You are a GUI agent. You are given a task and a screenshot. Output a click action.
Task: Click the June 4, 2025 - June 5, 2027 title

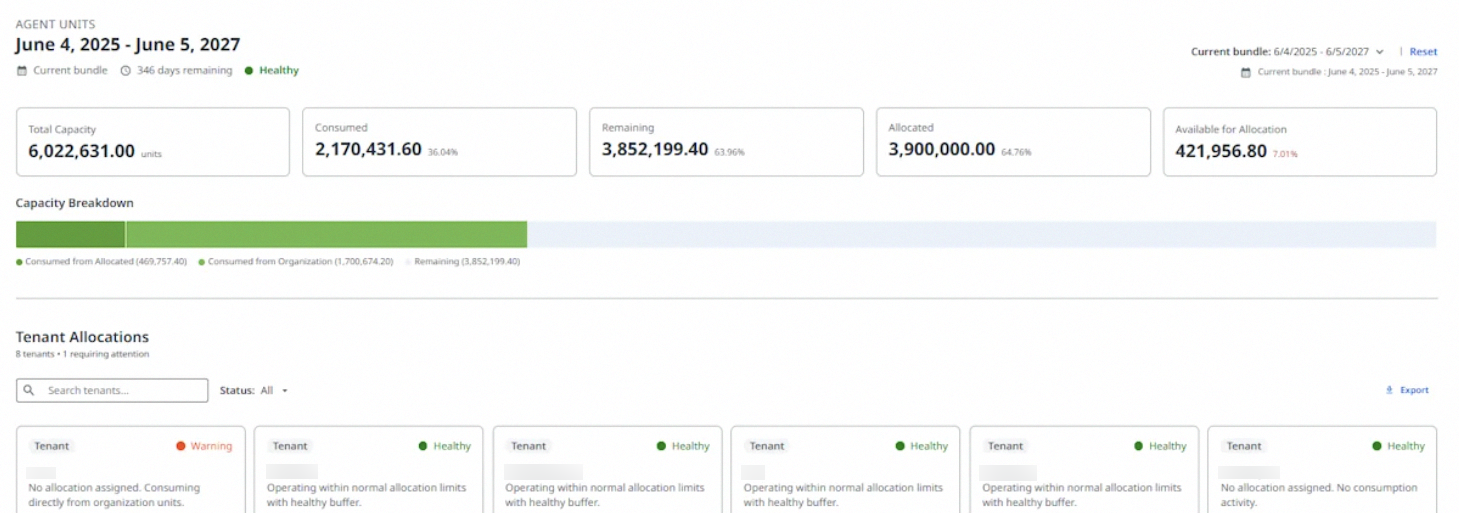[x=128, y=45]
